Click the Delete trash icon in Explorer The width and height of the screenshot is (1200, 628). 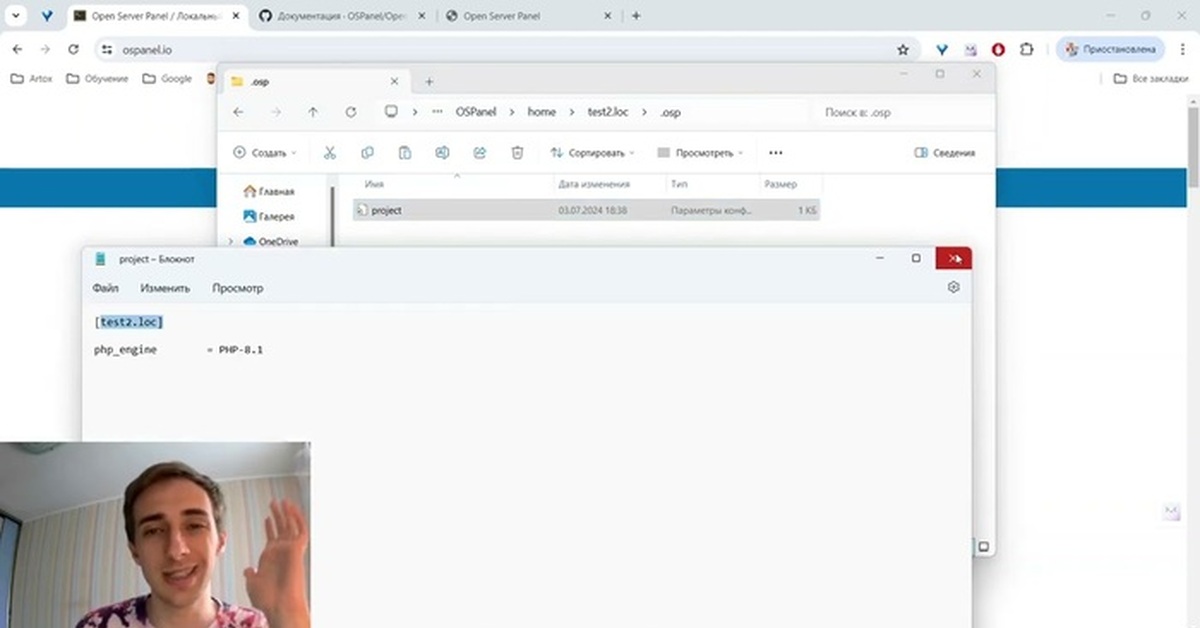517,153
